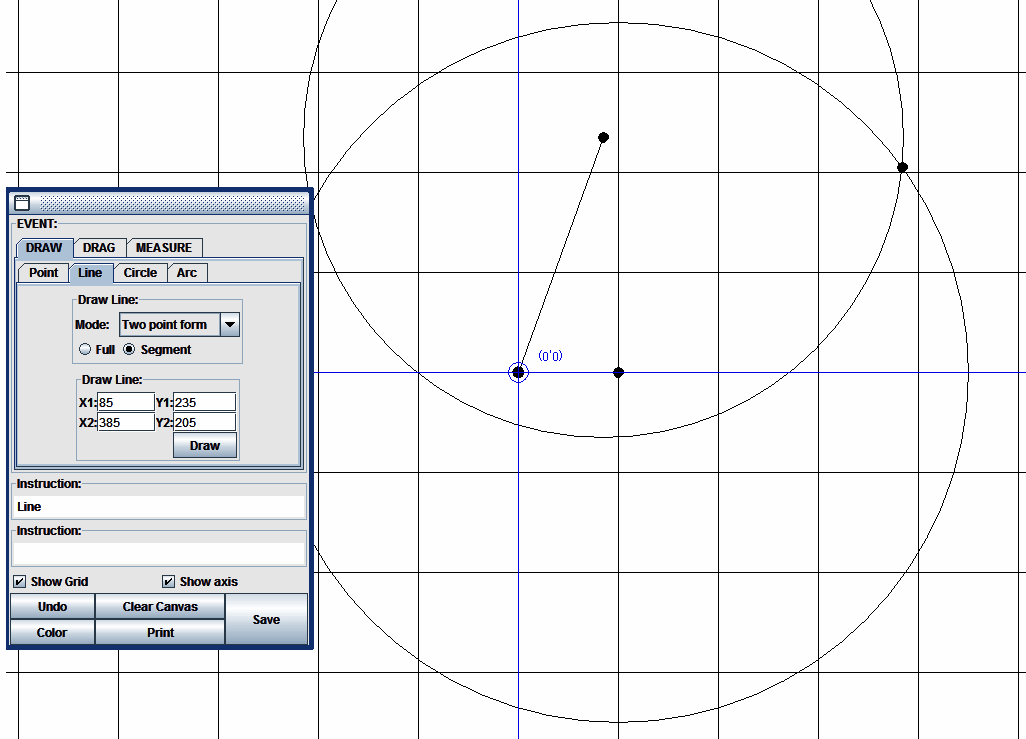Switch to the Circle sub-tab

pos(140,273)
